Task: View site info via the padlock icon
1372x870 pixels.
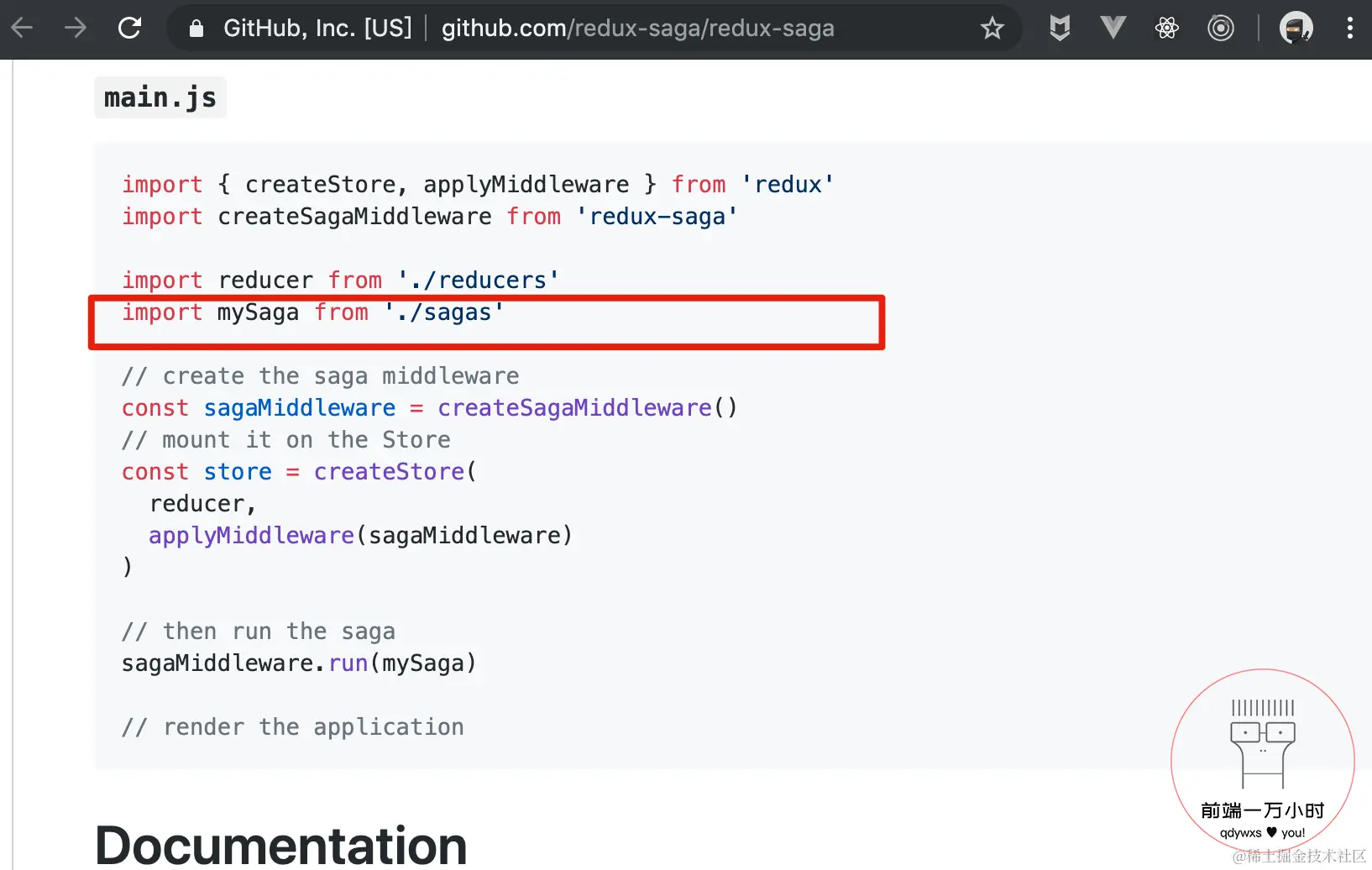Action: click(x=196, y=29)
